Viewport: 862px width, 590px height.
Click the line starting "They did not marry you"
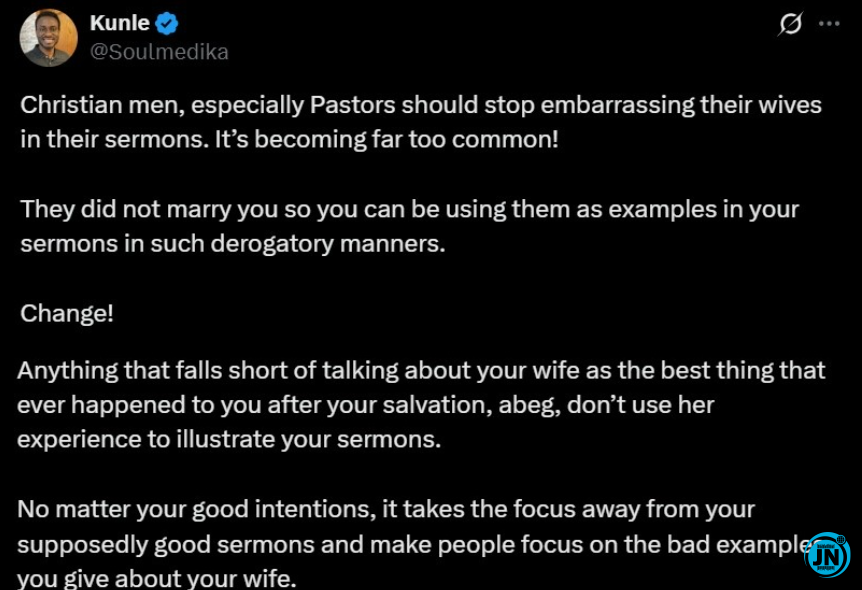[409, 210]
